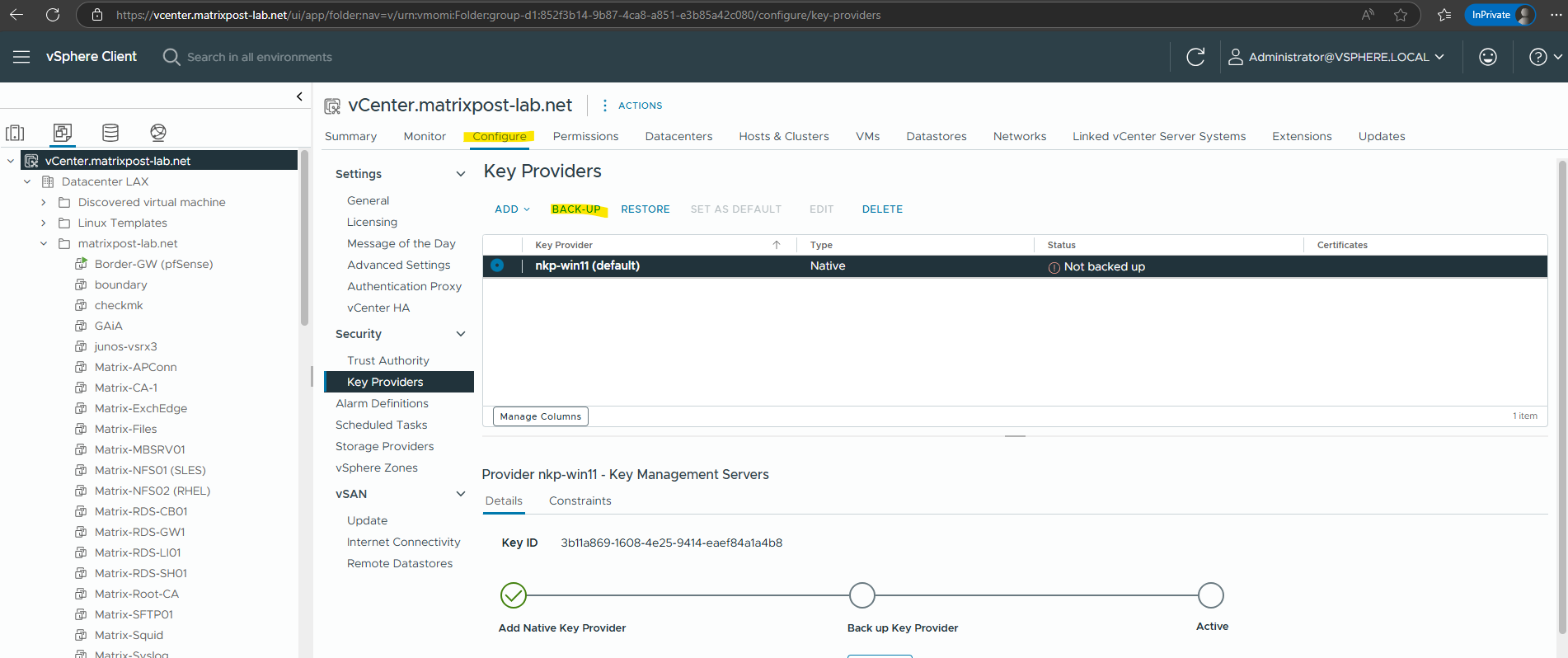Open the vSphere Client hamburger menu
Screen dimensions: 1568x658
[x=21, y=57]
